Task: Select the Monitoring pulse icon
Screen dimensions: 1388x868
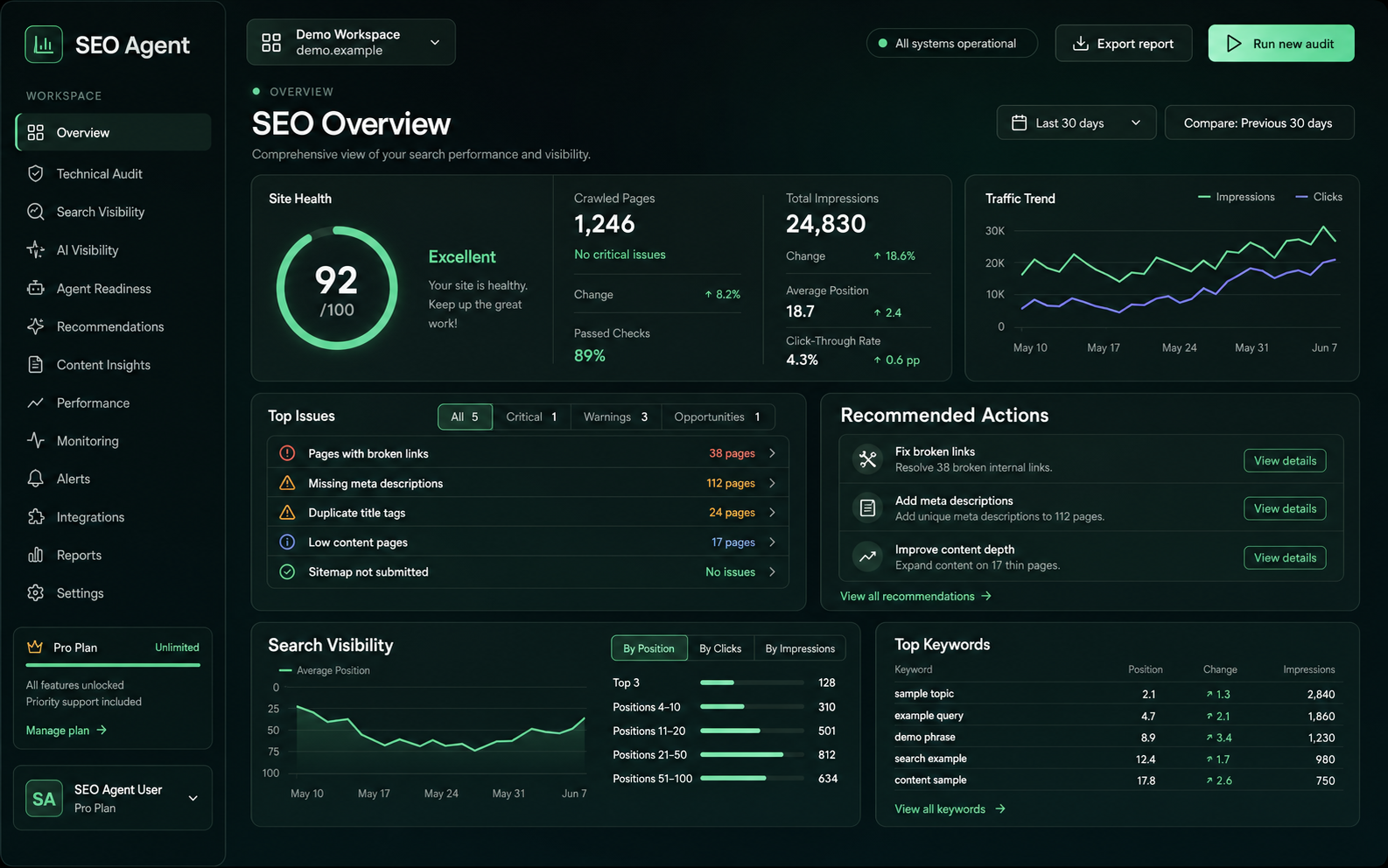Action: click(36, 440)
